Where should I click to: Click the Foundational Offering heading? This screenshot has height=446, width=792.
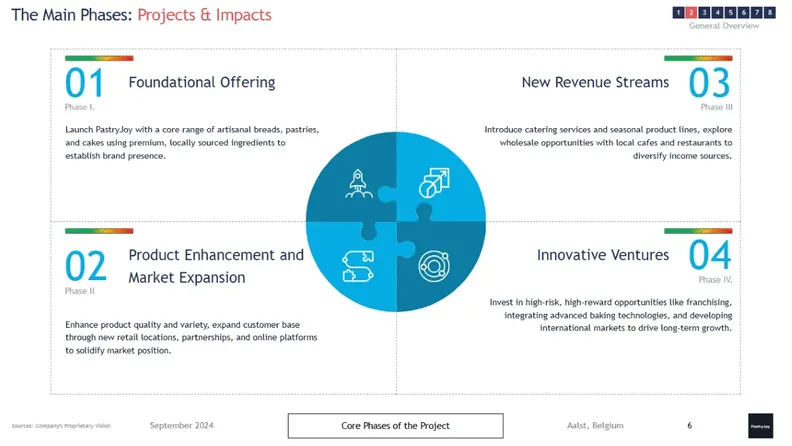(x=202, y=82)
